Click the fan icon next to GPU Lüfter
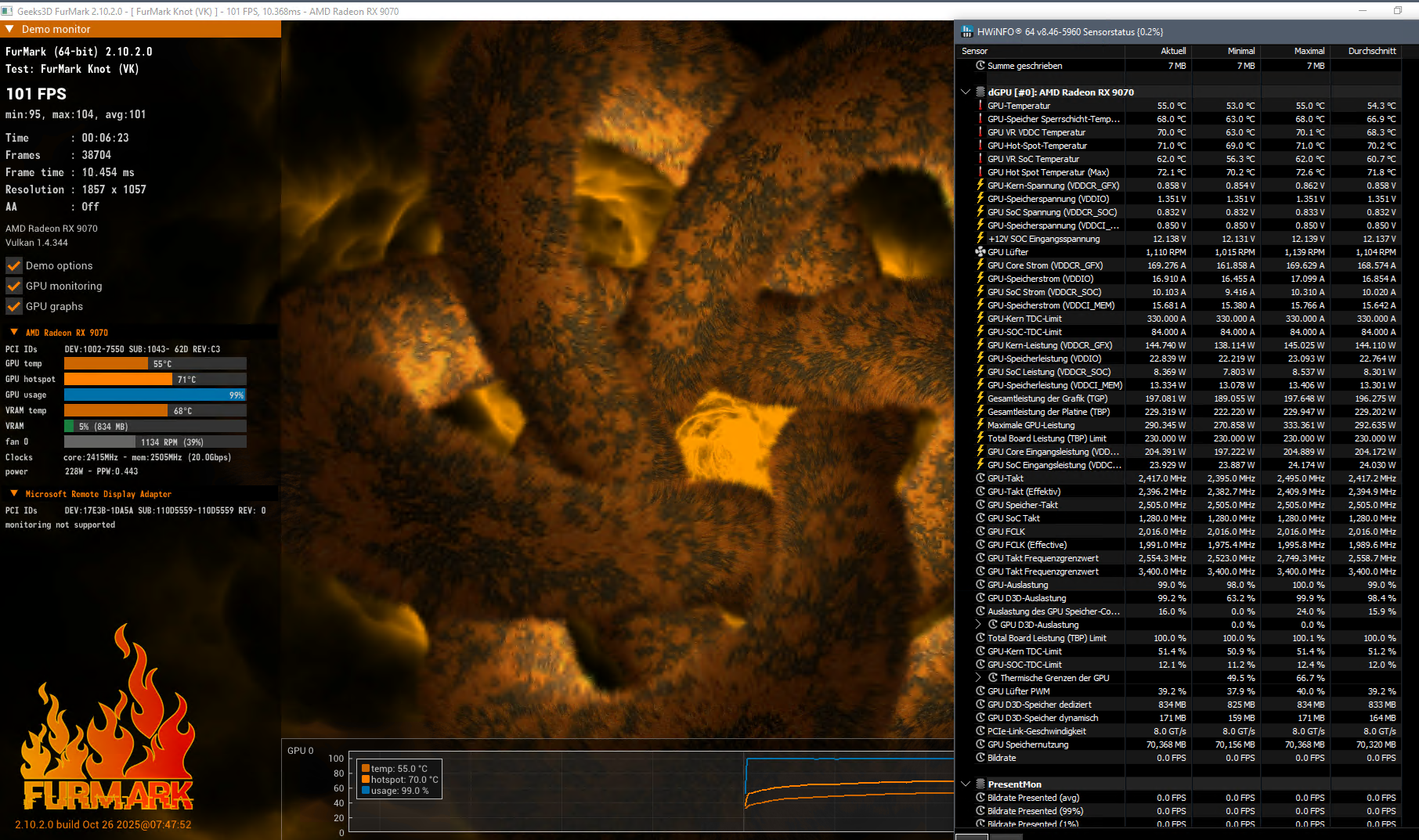 click(x=980, y=252)
